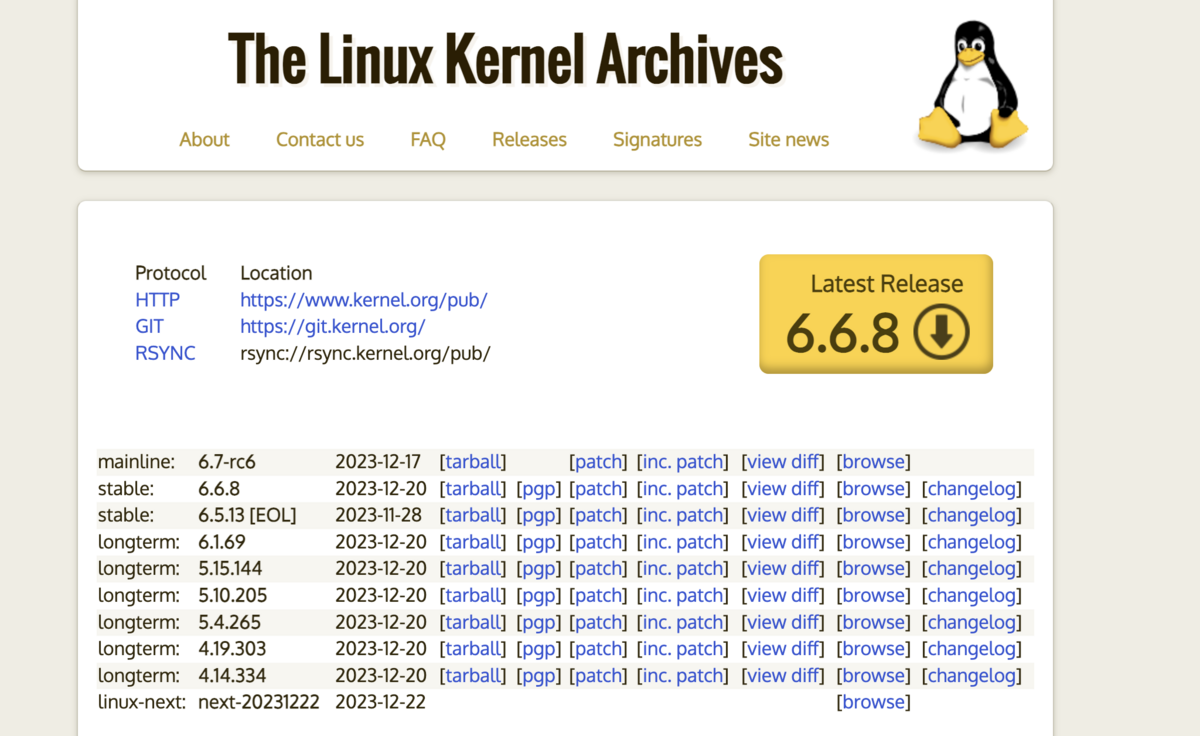Image resolution: width=1200 pixels, height=736 pixels.
Task: Open inc. patch for longterm 5.4.265
Action: coord(683,622)
